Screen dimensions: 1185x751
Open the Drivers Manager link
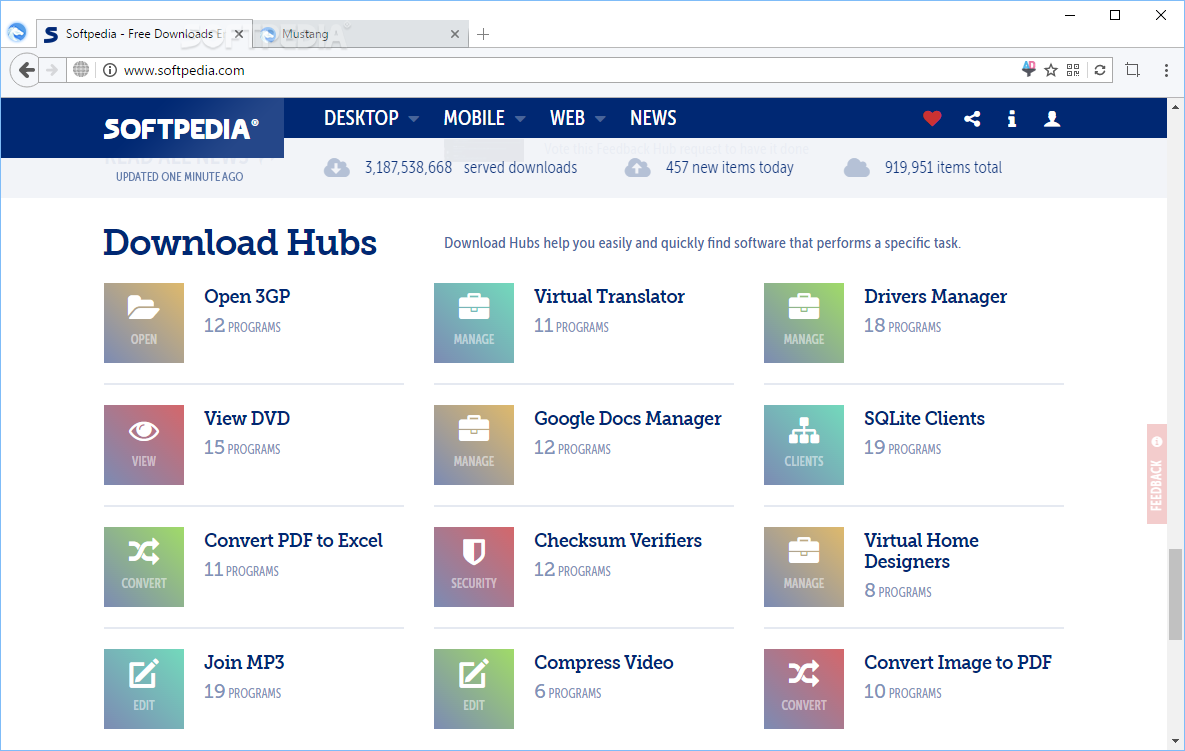[x=936, y=297]
